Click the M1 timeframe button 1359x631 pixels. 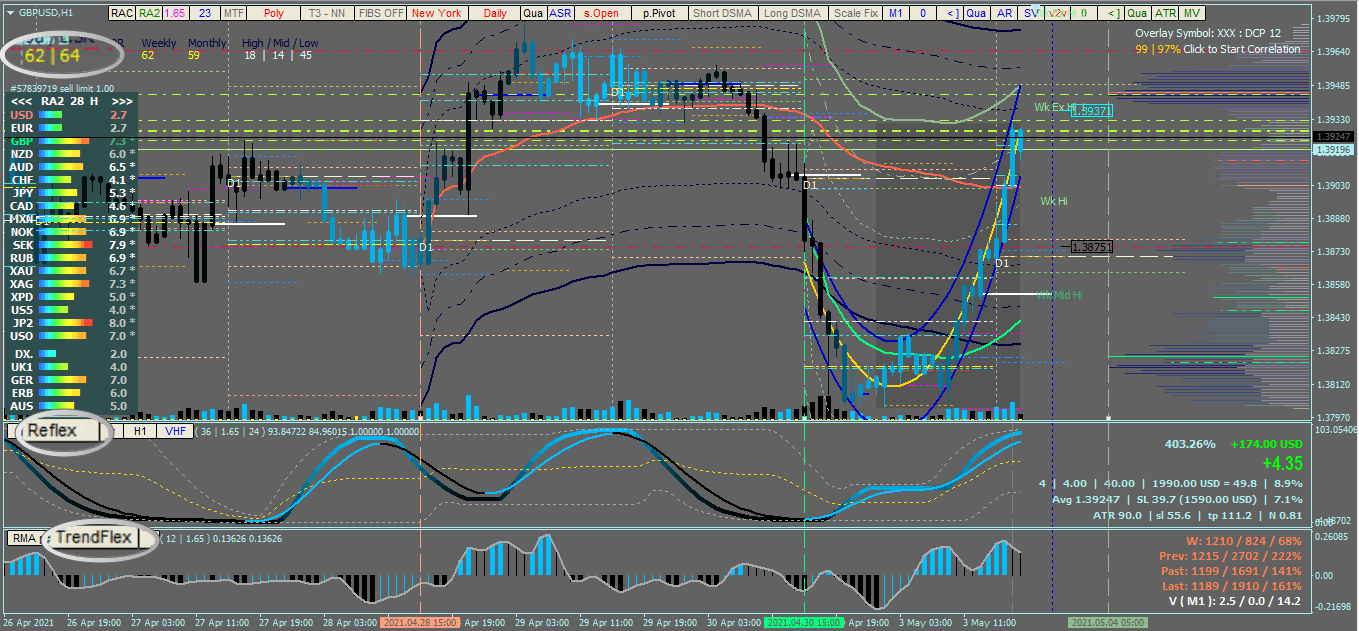click(896, 13)
